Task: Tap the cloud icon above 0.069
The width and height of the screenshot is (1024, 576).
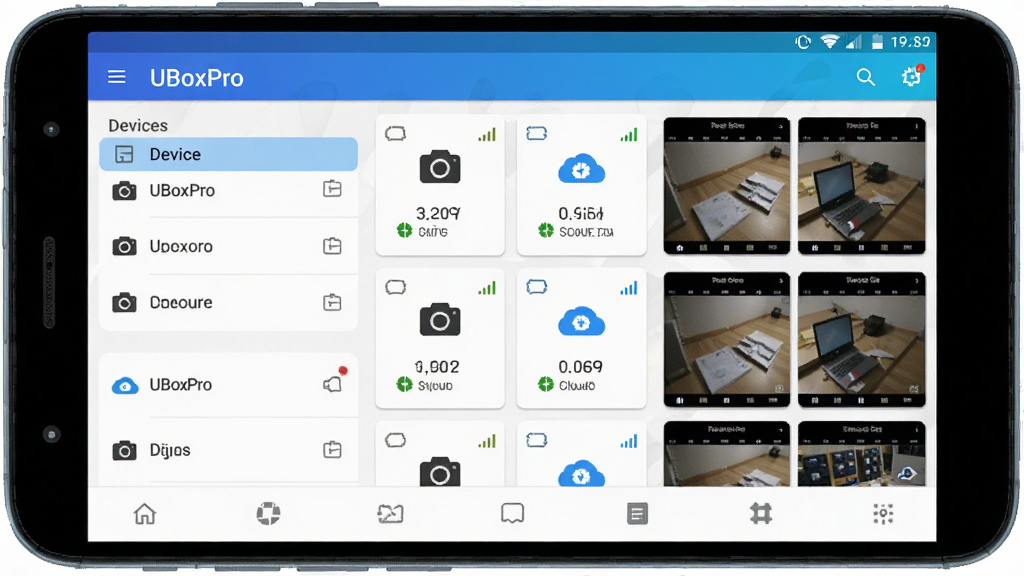Action: click(581, 321)
